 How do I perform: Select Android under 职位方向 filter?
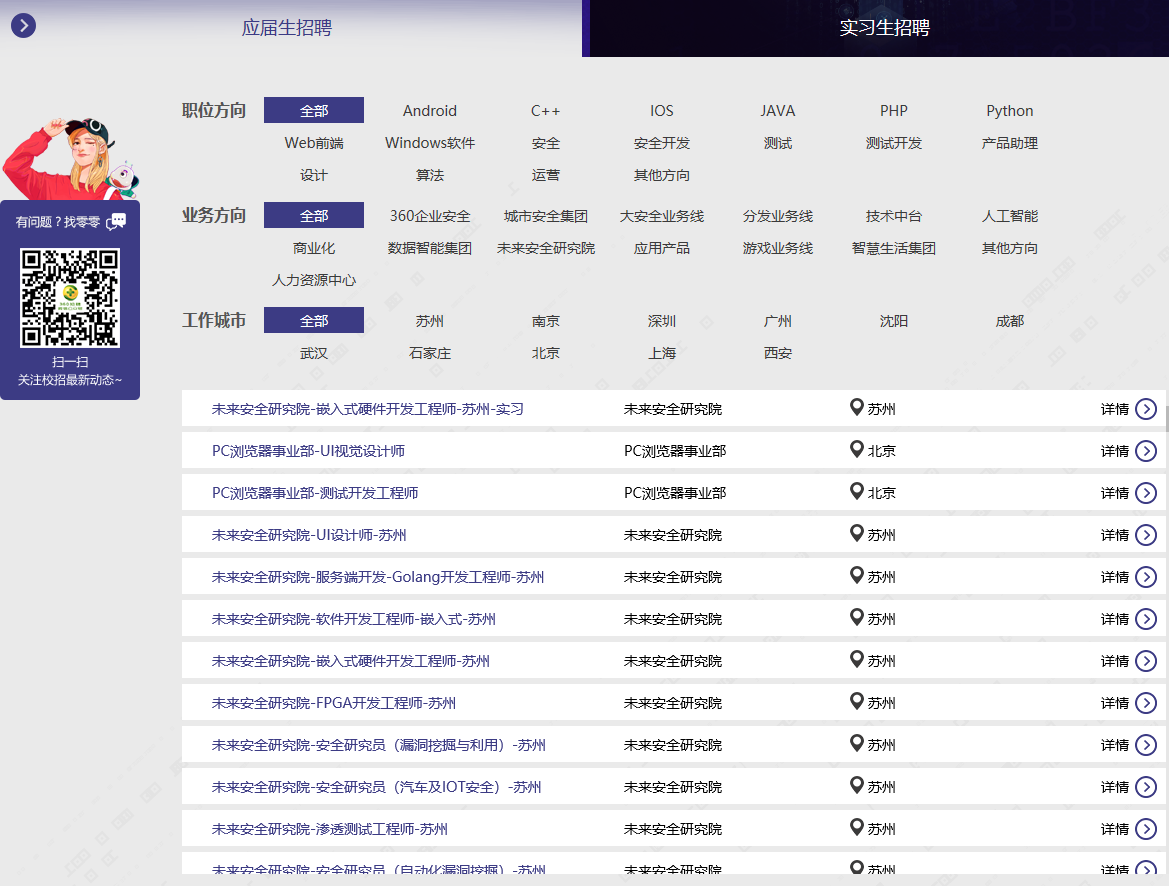[x=430, y=111]
